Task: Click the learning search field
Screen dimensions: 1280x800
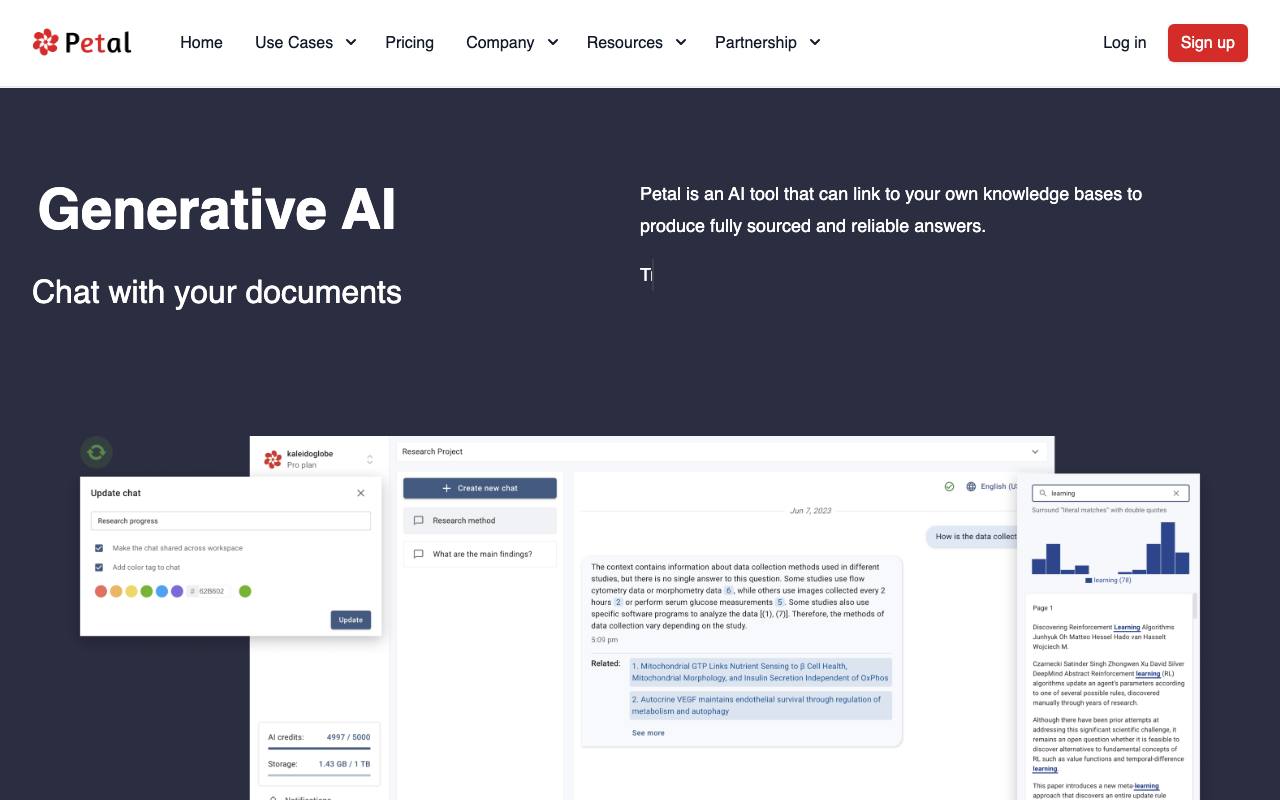Action: coord(1111,493)
